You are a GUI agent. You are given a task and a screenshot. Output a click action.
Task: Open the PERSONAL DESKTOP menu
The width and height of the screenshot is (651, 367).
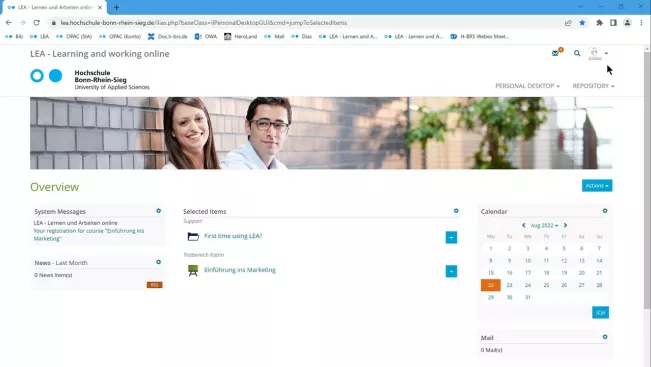pos(527,86)
